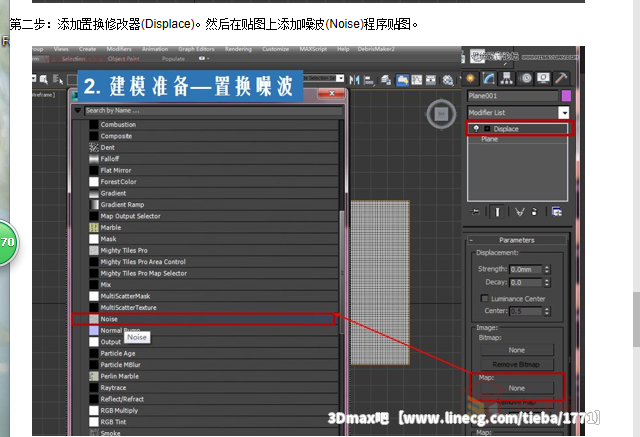The height and width of the screenshot is (437, 640).
Task: Click the Bitmap None button
Action: coord(517,350)
